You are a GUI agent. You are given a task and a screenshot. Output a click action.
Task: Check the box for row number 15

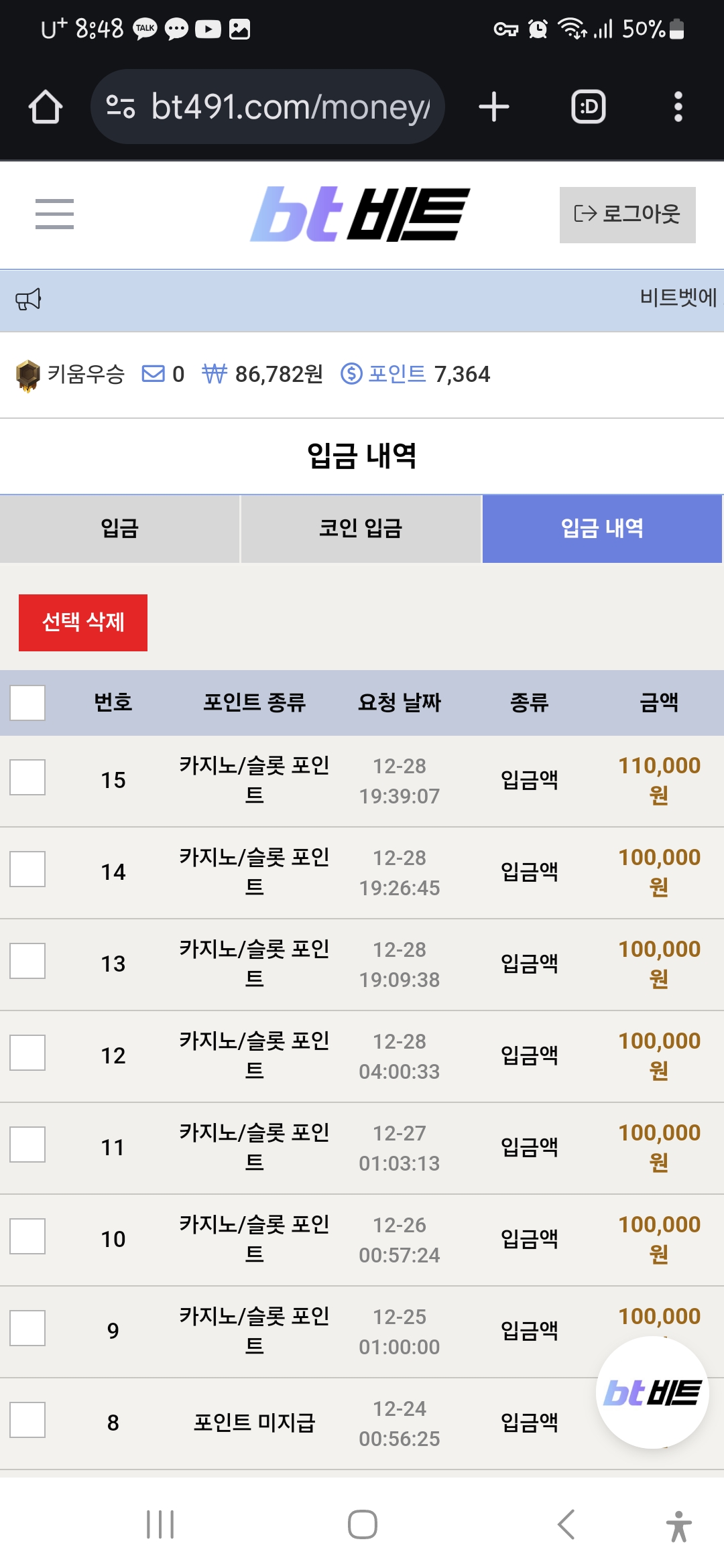tap(27, 777)
